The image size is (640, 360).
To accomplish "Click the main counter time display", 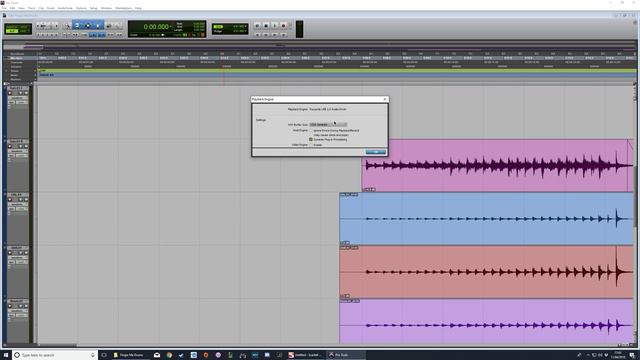I will pos(156,27).
